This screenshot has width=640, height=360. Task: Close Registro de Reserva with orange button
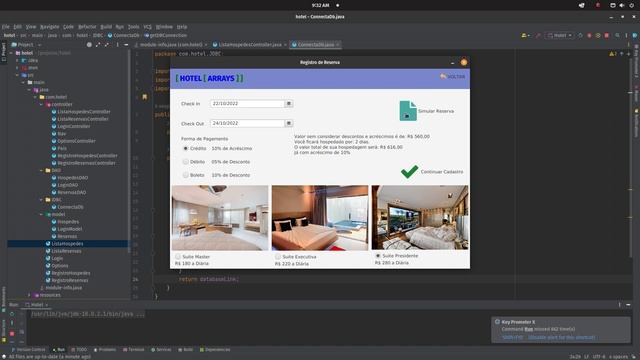pos(464,62)
